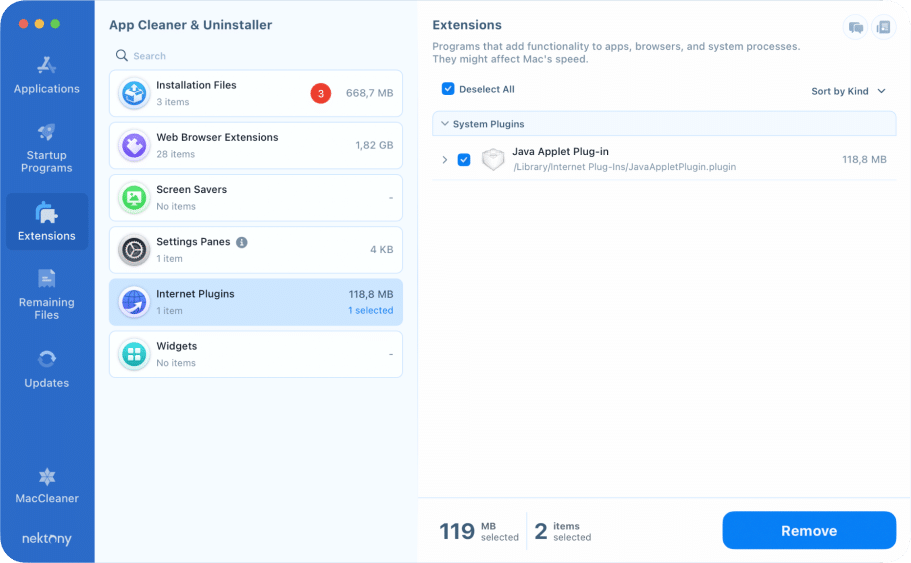Viewport: 911px width, 563px height.
Task: Open the chat feedback icon
Action: (x=855, y=27)
